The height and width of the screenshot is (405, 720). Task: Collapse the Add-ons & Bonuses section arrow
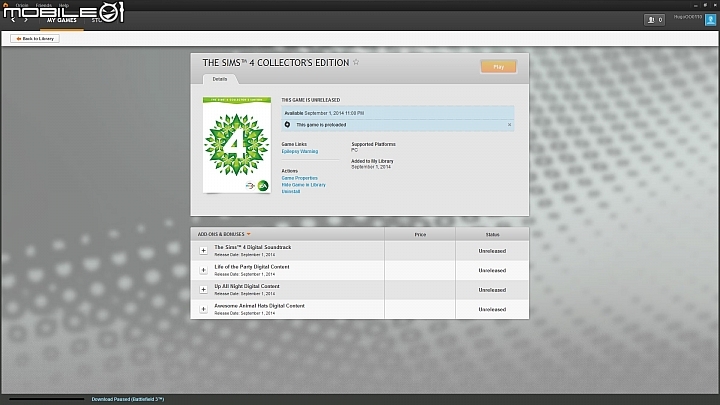(x=248, y=234)
